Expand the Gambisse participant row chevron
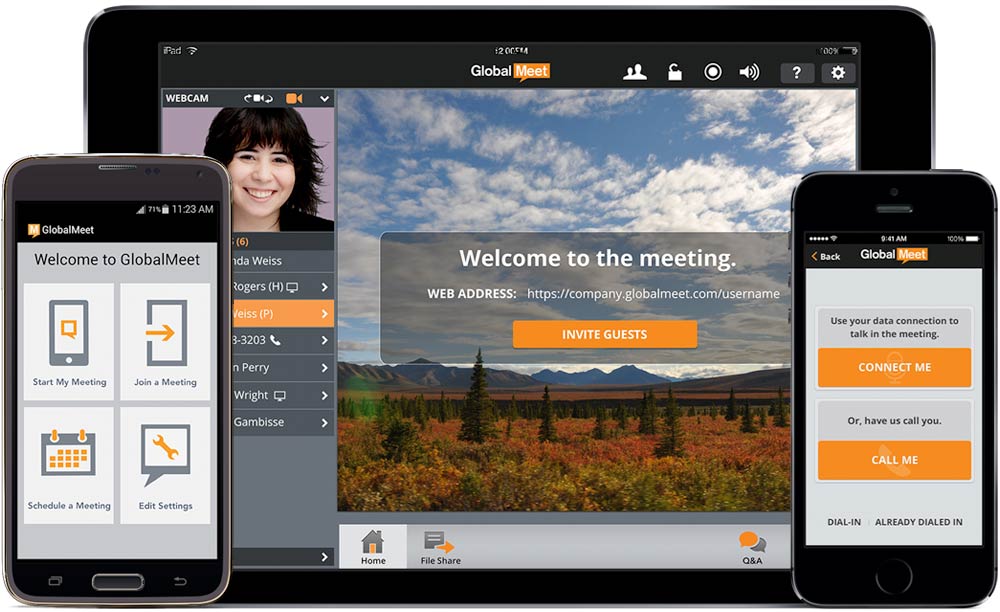Image resolution: width=1000 pixels, height=612 pixels. point(325,422)
